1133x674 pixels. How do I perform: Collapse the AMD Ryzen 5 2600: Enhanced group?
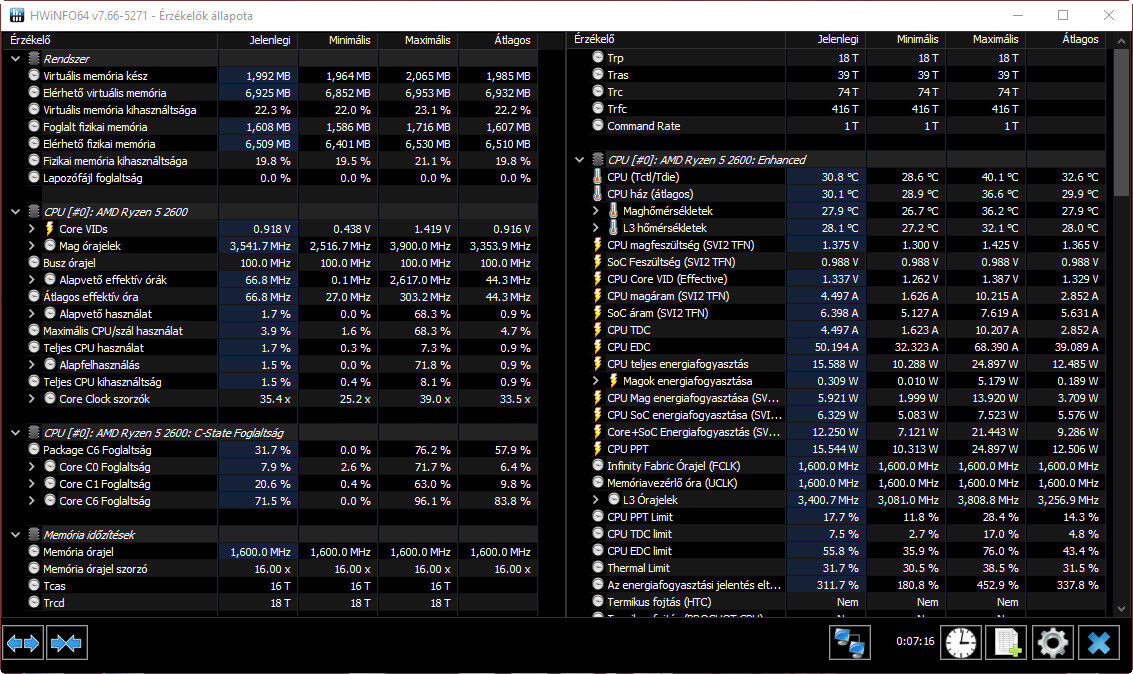click(x=579, y=160)
